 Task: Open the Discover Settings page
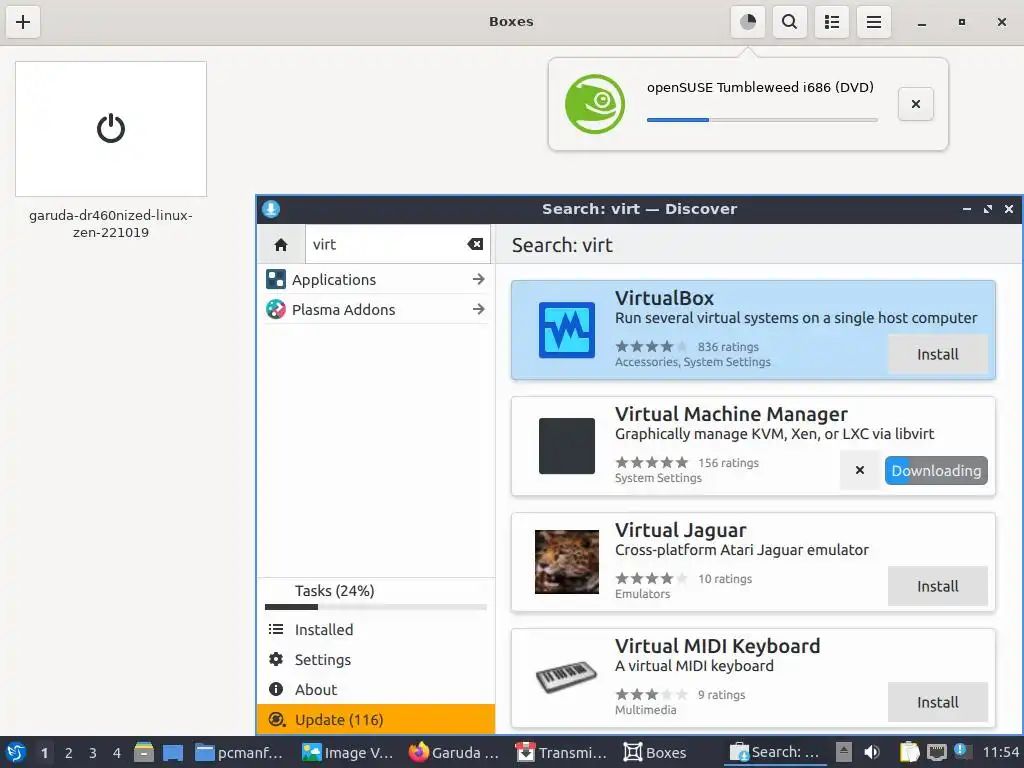[376, 660]
